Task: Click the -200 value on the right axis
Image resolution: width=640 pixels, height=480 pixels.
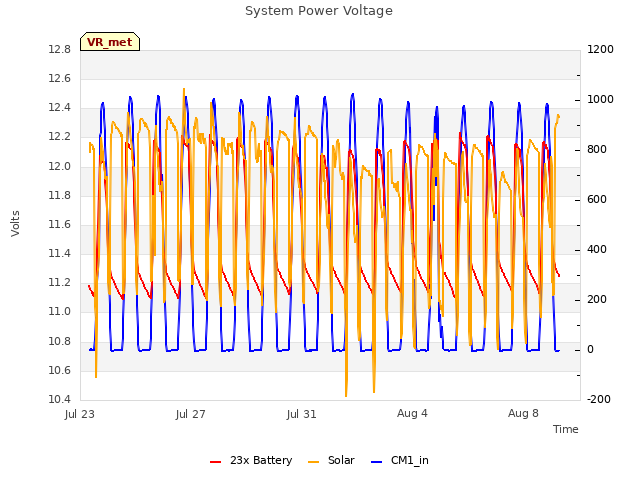Action: [x=599, y=399]
